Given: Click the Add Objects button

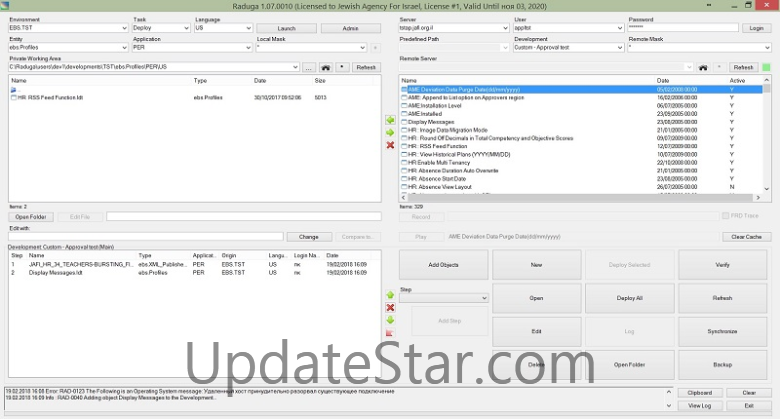Looking at the screenshot, I should (443, 265).
